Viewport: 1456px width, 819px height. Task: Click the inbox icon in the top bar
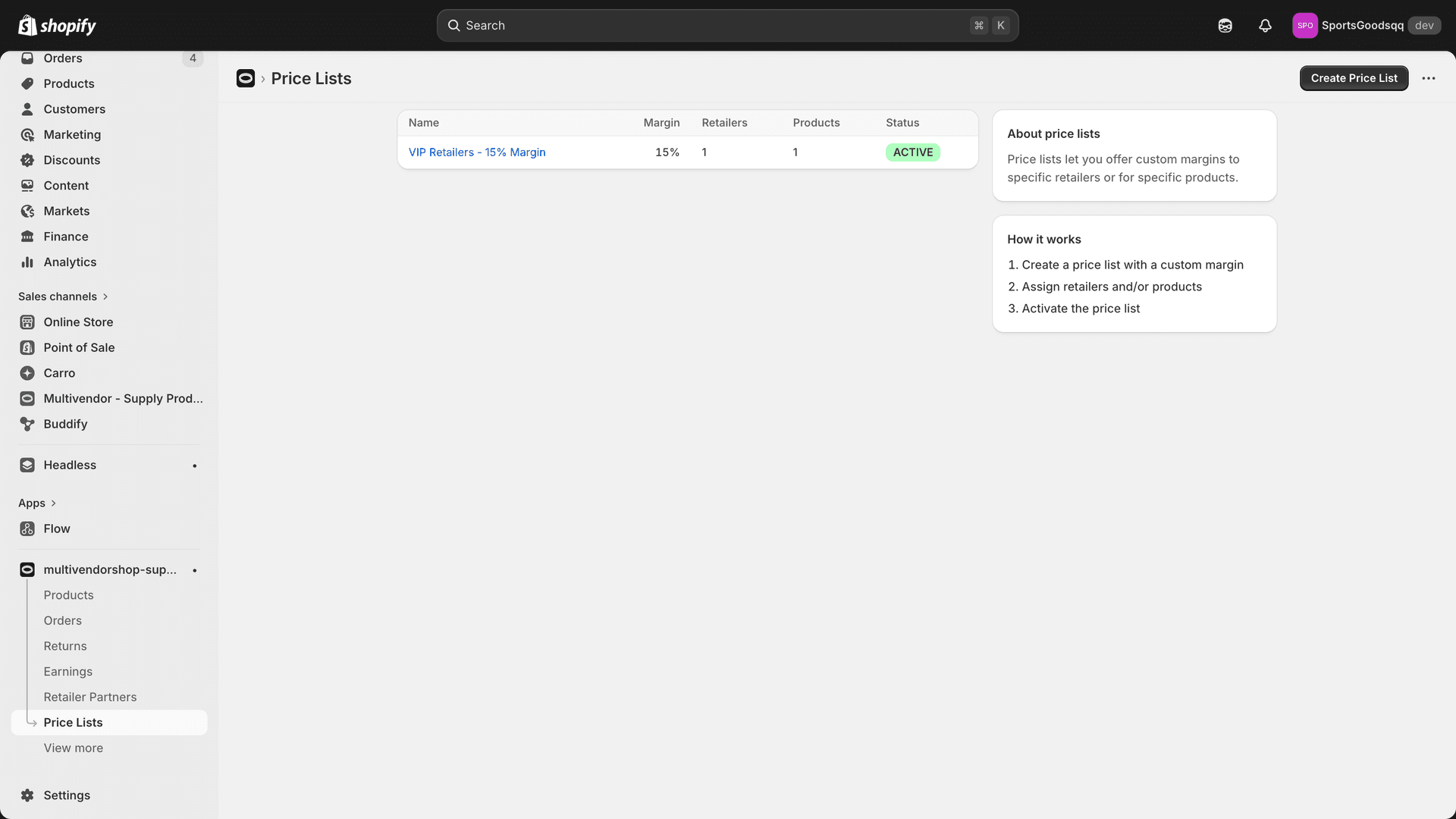pos(1225,25)
